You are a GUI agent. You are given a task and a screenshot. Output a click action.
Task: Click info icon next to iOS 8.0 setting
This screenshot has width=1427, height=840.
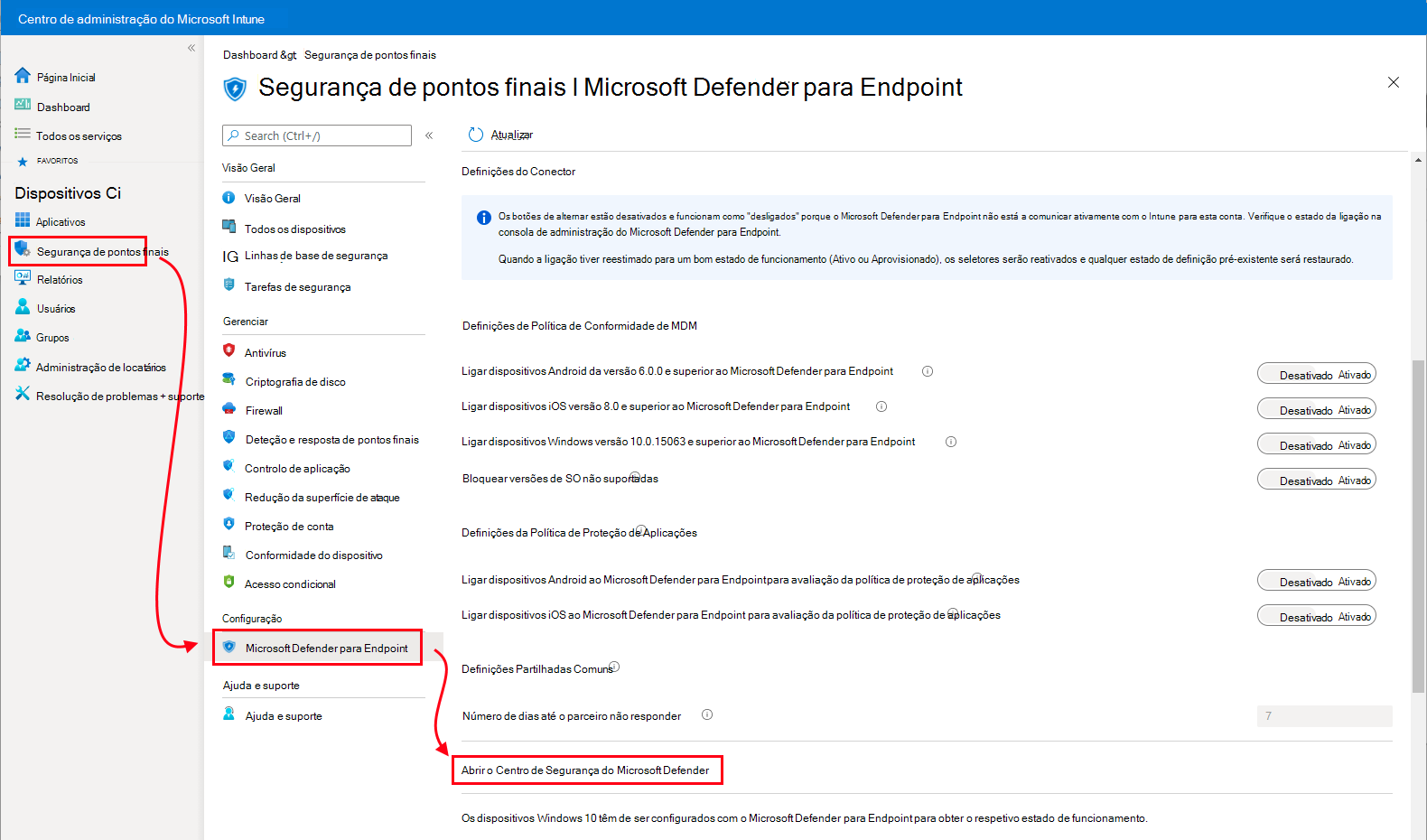[881, 406]
